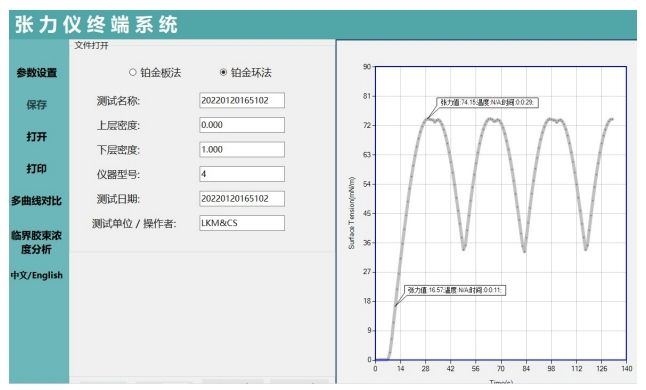Click the 测试名称 label

(118, 101)
